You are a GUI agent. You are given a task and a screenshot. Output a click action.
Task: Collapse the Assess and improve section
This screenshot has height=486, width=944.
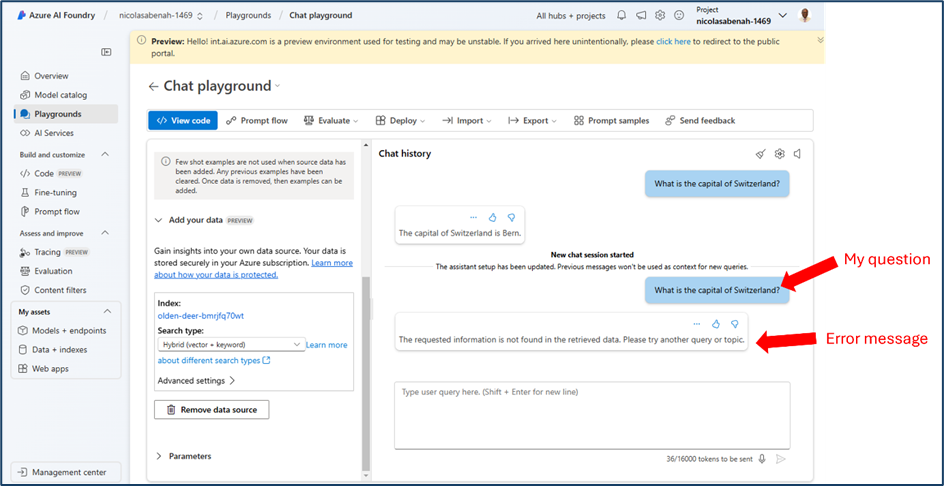(x=105, y=233)
